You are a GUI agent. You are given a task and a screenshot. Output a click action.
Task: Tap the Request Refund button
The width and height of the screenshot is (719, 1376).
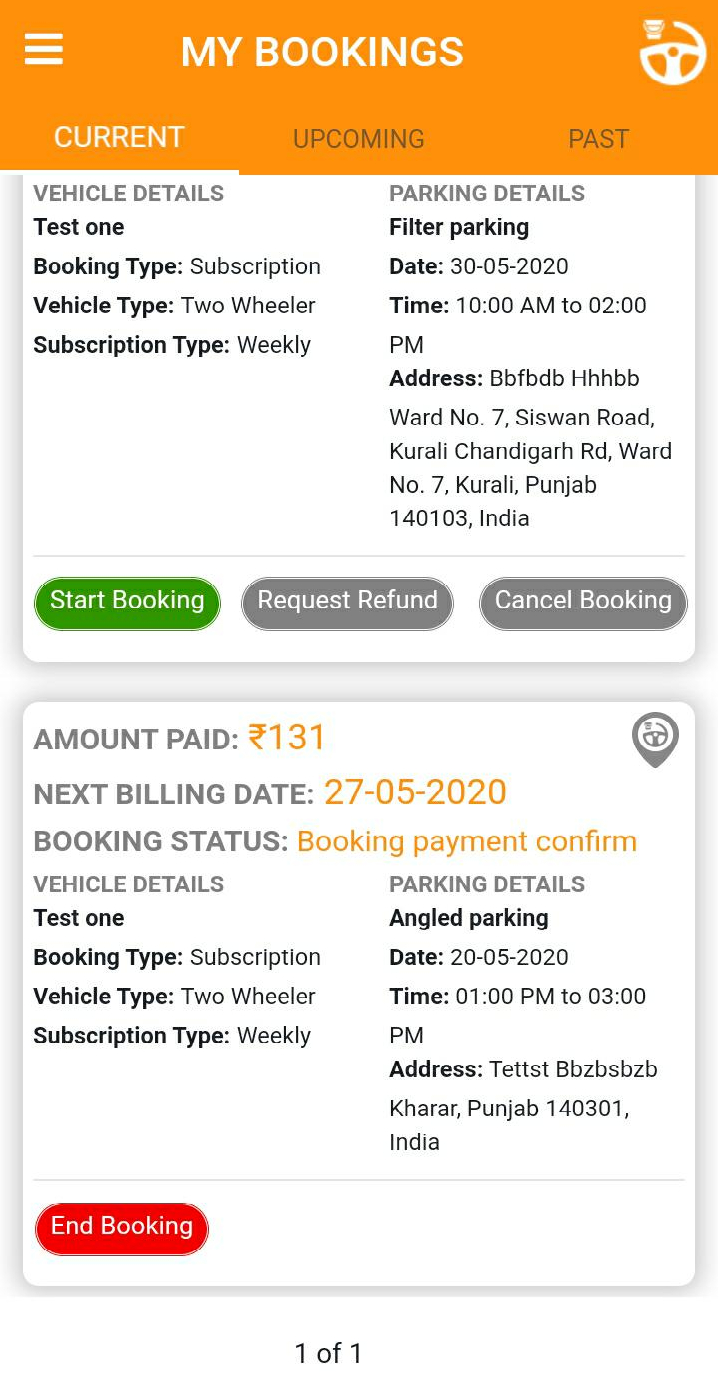(x=347, y=602)
